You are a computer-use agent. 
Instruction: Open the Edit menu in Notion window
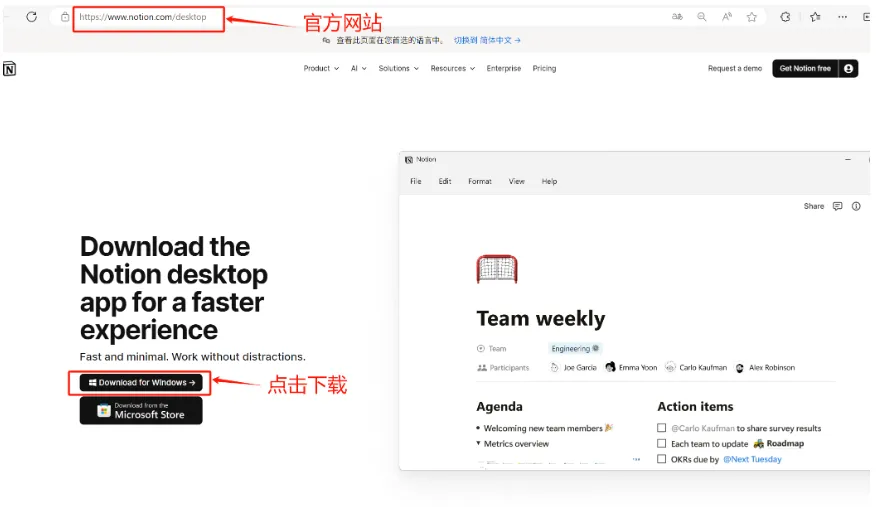point(445,181)
